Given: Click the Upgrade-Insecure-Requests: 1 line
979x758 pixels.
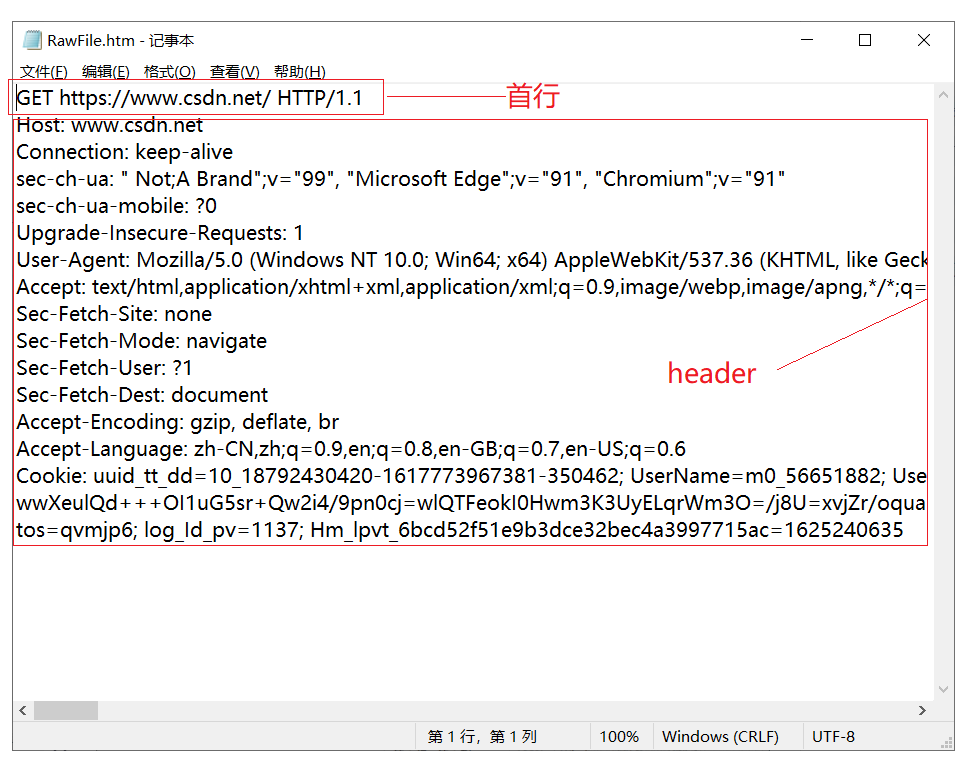Looking at the screenshot, I should [160, 233].
